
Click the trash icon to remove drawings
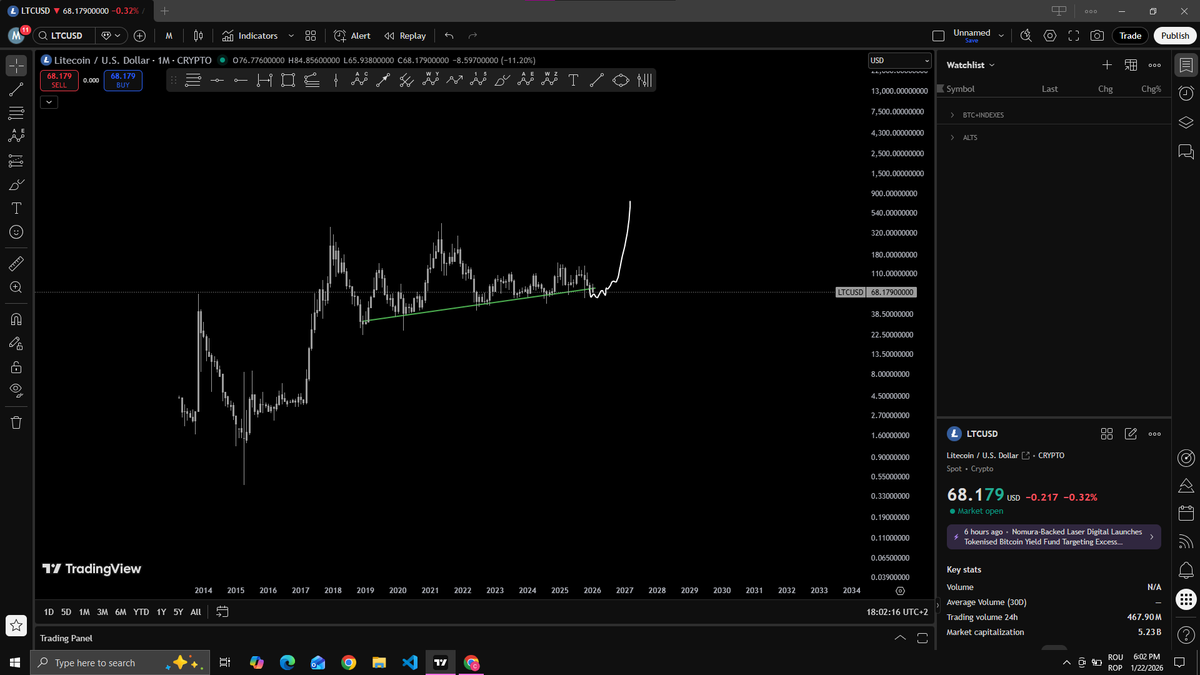click(x=16, y=422)
